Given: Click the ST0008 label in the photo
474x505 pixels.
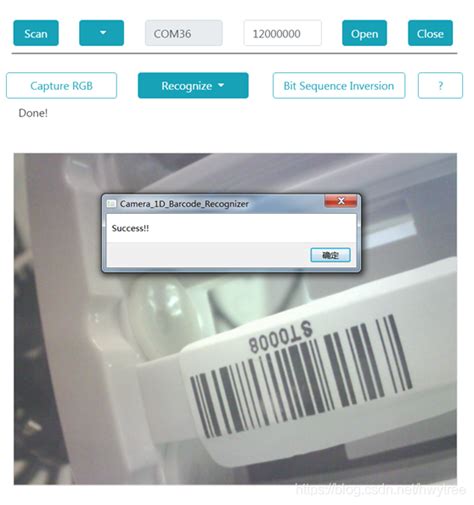Looking at the screenshot, I should [x=280, y=336].
